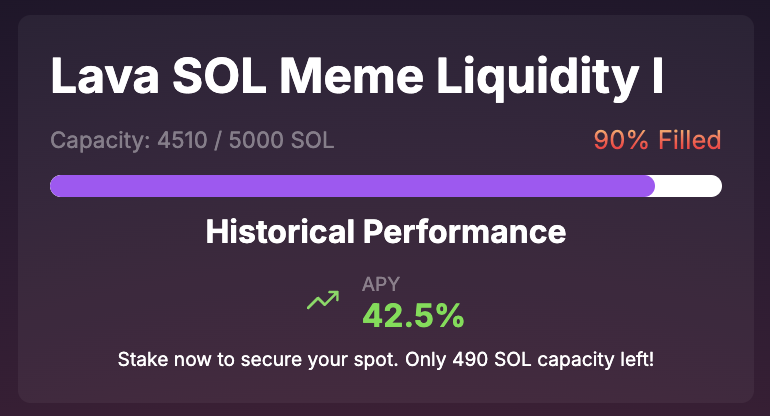Click the SOL word in the pool title
The height and width of the screenshot is (416, 770).
click(x=220, y=77)
